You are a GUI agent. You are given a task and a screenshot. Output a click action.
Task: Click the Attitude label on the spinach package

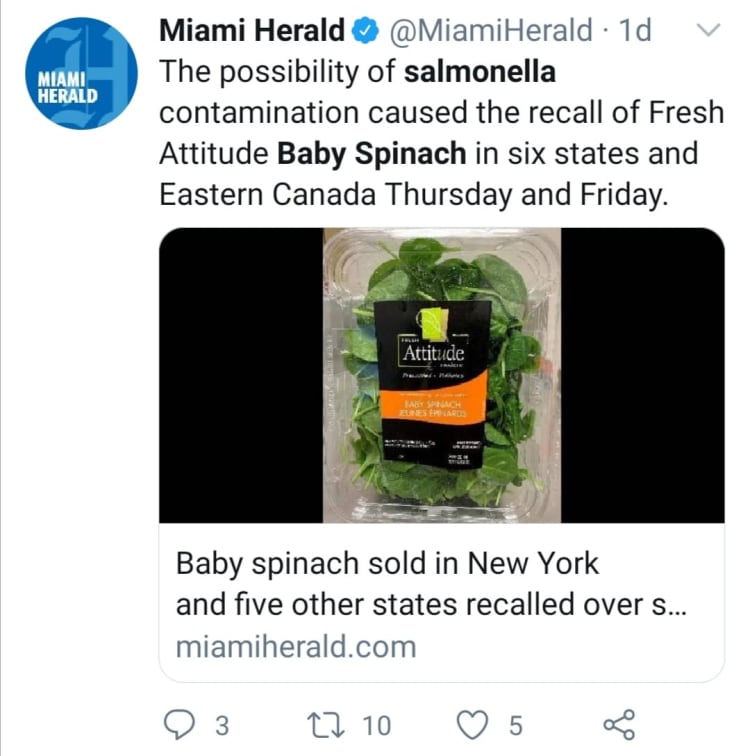(x=432, y=354)
